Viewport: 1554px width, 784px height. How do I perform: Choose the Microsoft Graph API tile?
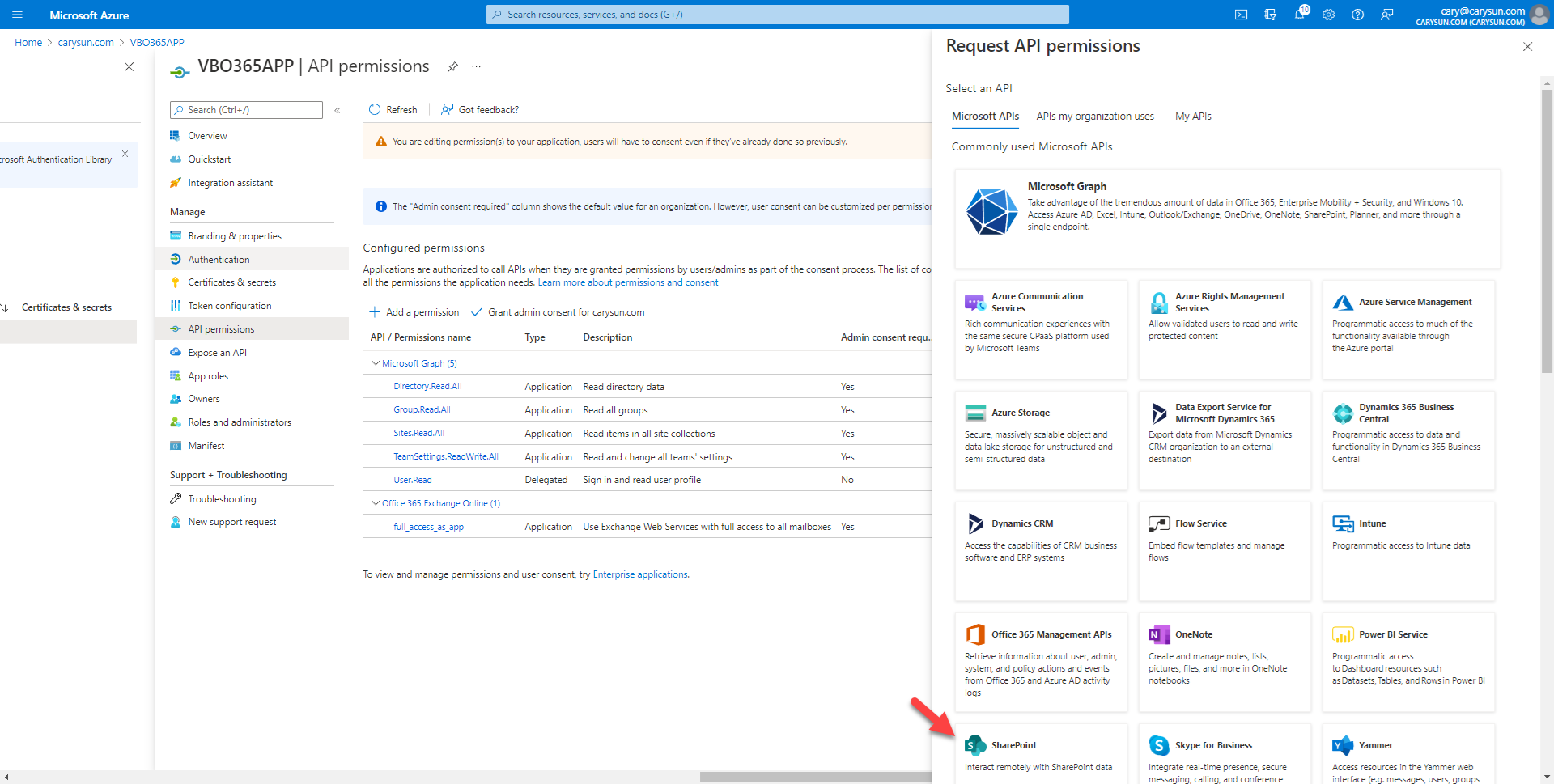pos(1226,218)
